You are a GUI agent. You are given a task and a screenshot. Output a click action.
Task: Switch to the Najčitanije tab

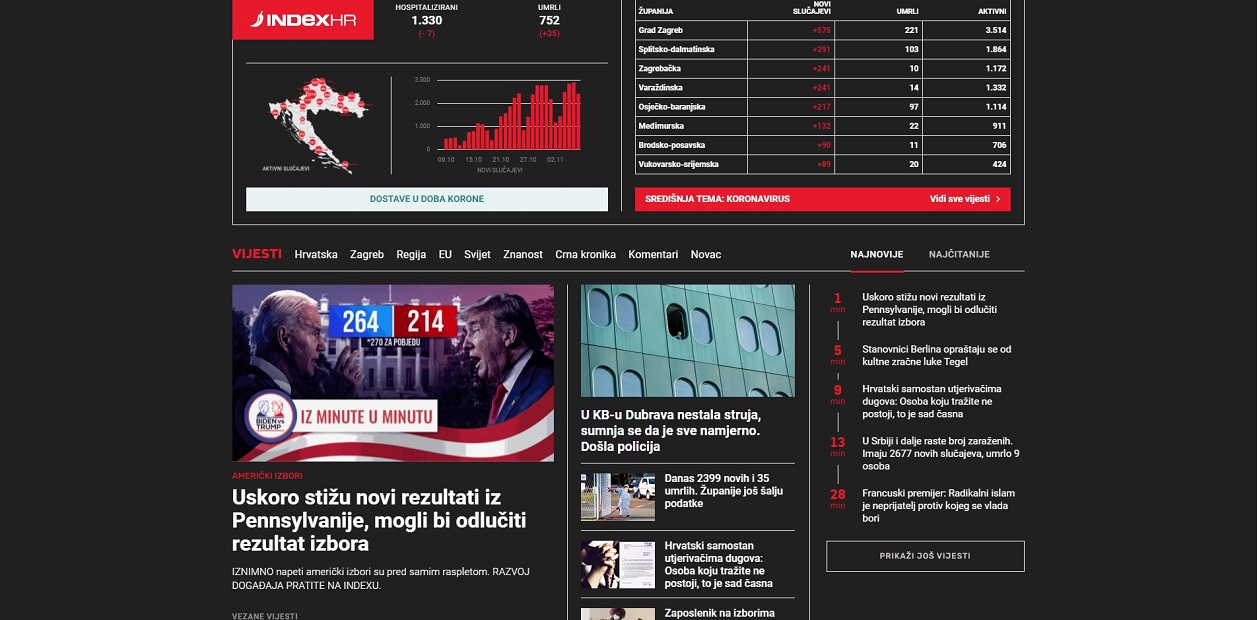[959, 255]
